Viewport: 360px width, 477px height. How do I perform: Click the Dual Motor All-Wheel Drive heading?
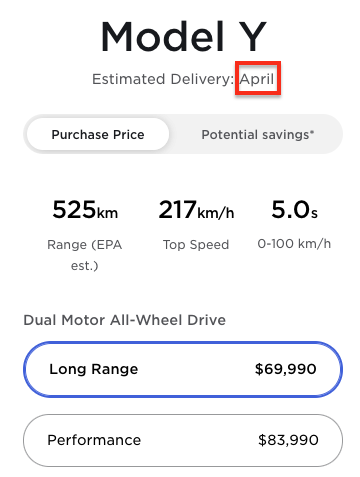coord(125,320)
